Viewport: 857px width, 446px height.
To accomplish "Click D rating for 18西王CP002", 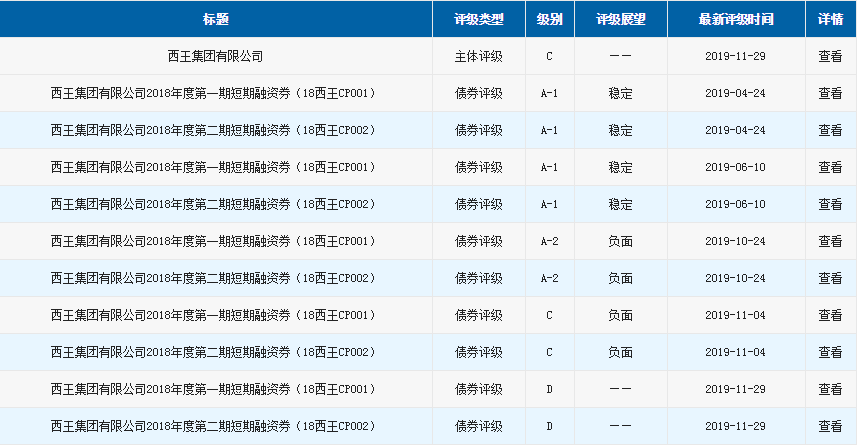I will 549,426.
